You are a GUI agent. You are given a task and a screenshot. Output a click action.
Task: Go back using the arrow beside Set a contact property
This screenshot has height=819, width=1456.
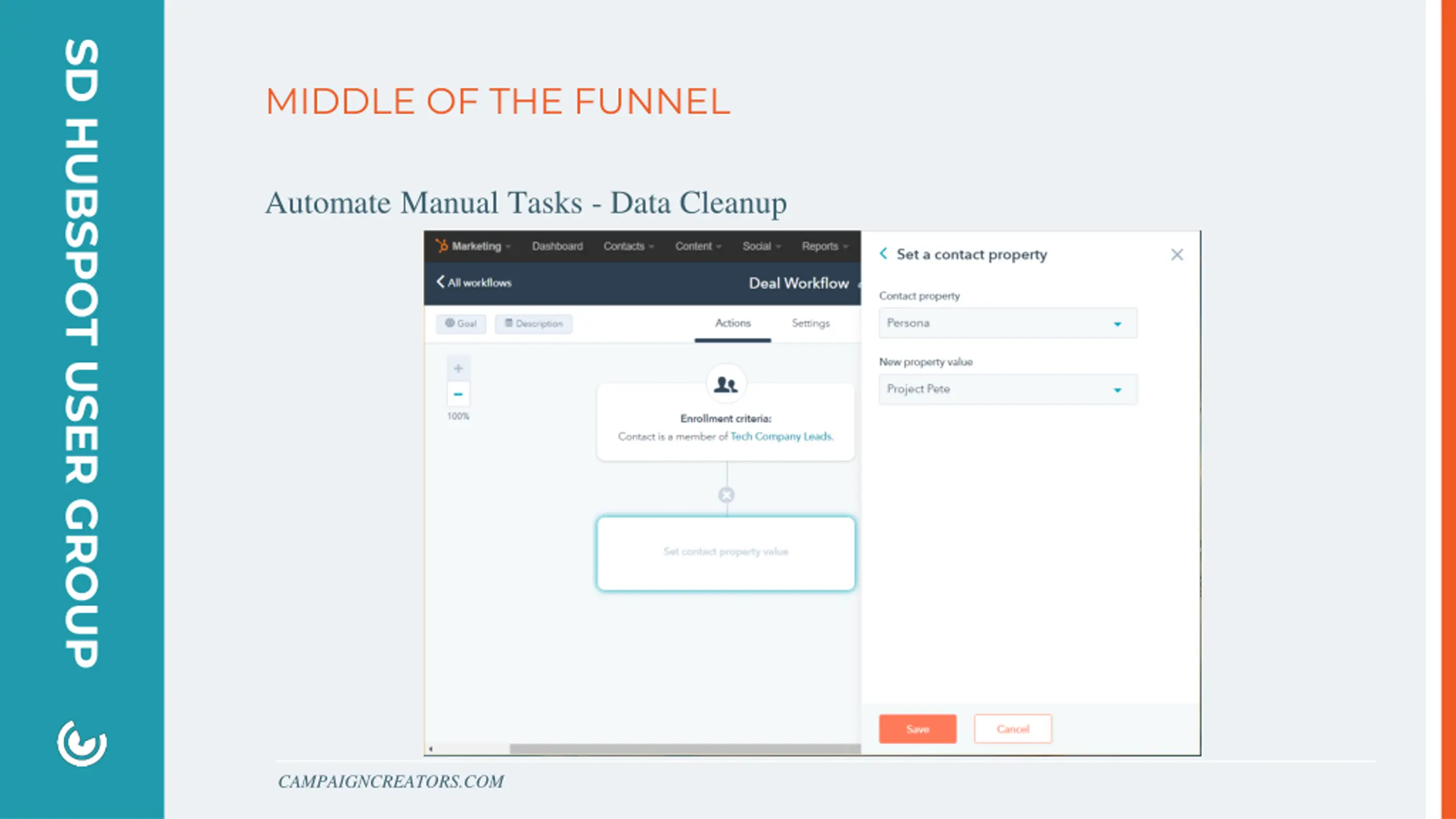coord(883,254)
